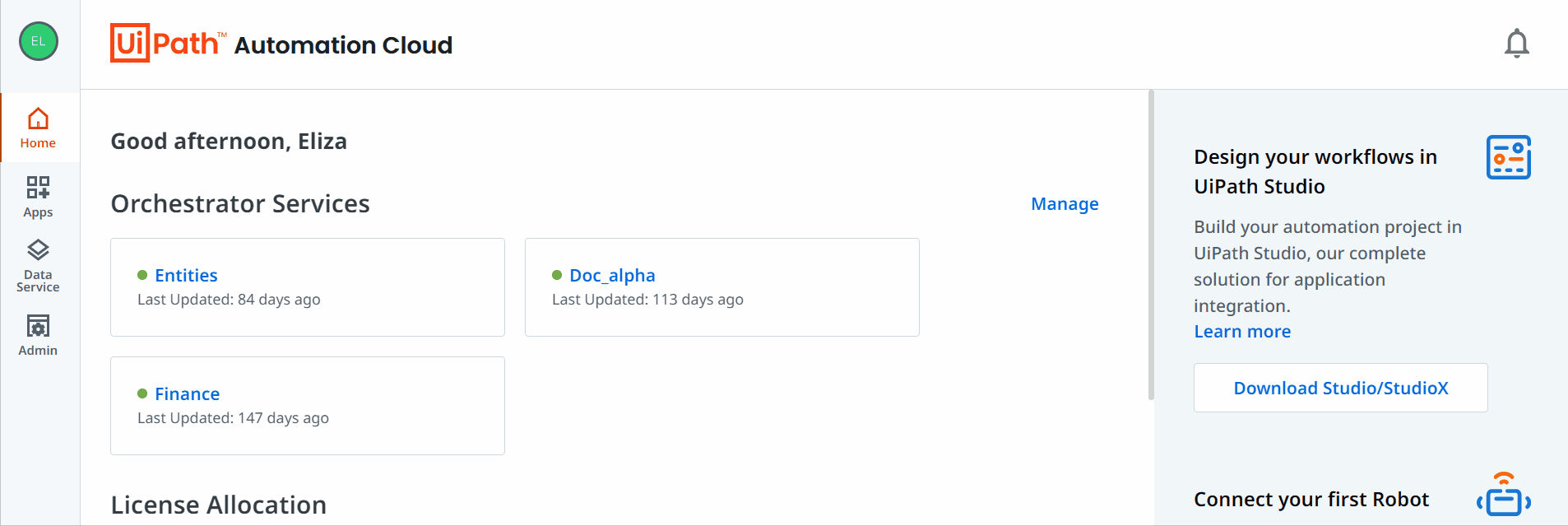Click the main page vertical scrollbar
1568x526 pixels.
(1151, 245)
